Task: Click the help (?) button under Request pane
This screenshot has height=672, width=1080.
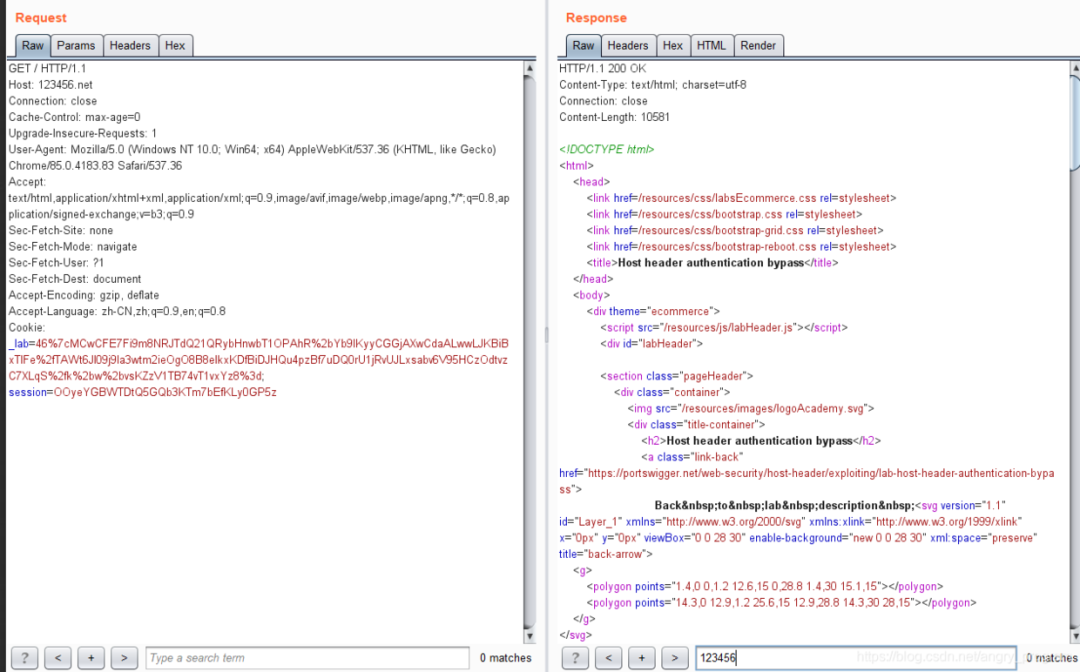Action: point(25,658)
